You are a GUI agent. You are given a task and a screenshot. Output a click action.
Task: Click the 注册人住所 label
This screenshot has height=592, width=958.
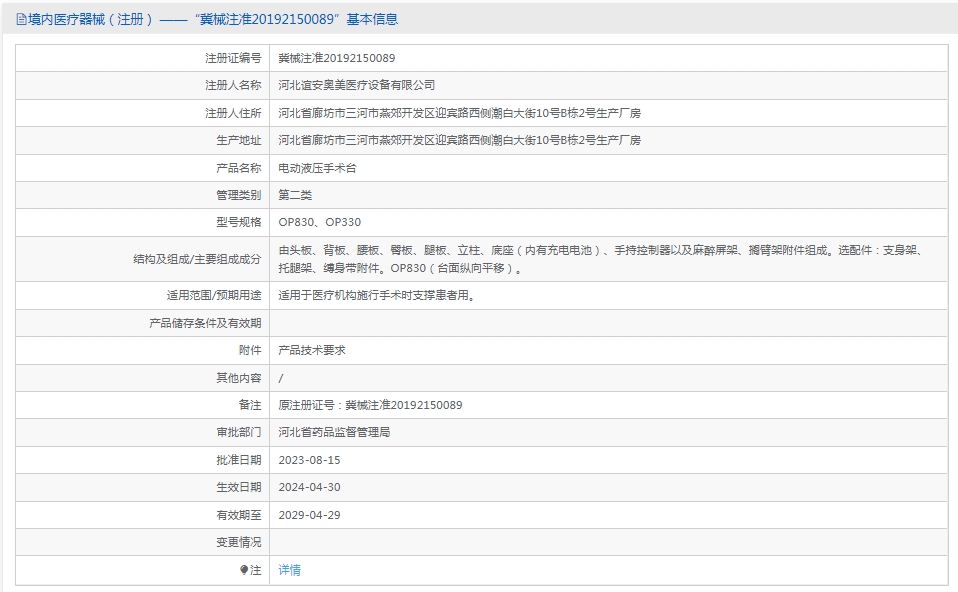[x=233, y=113]
